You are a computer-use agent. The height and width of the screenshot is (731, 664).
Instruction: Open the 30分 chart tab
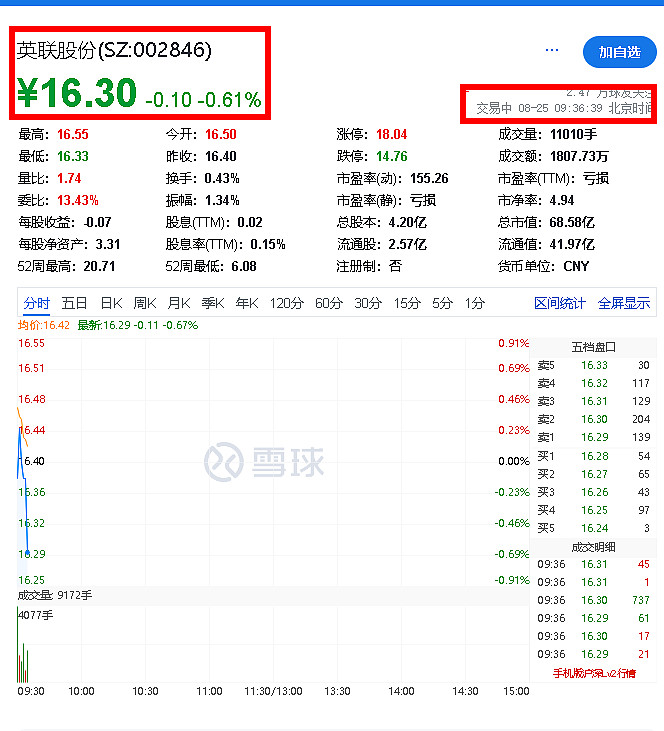coord(368,303)
